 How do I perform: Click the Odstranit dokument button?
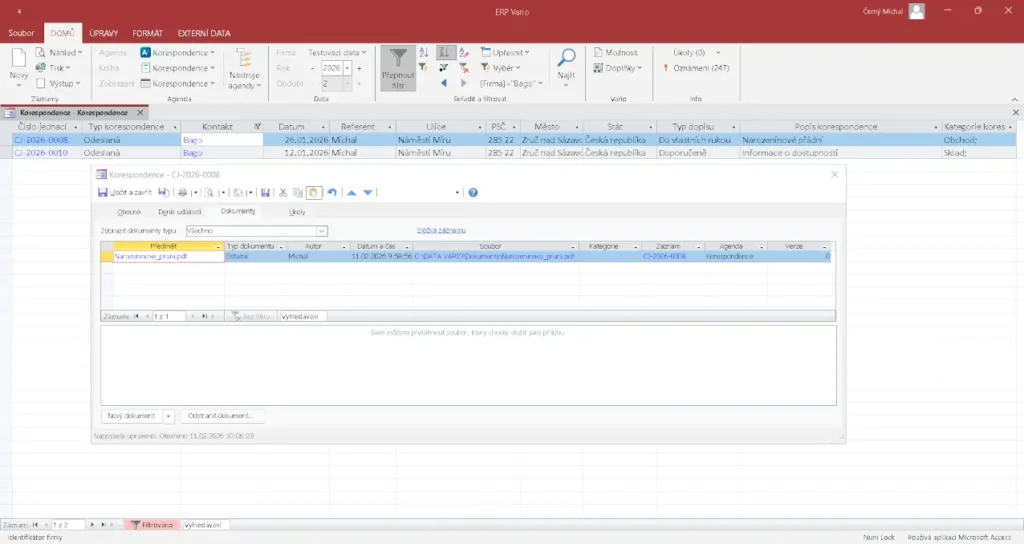[223, 415]
